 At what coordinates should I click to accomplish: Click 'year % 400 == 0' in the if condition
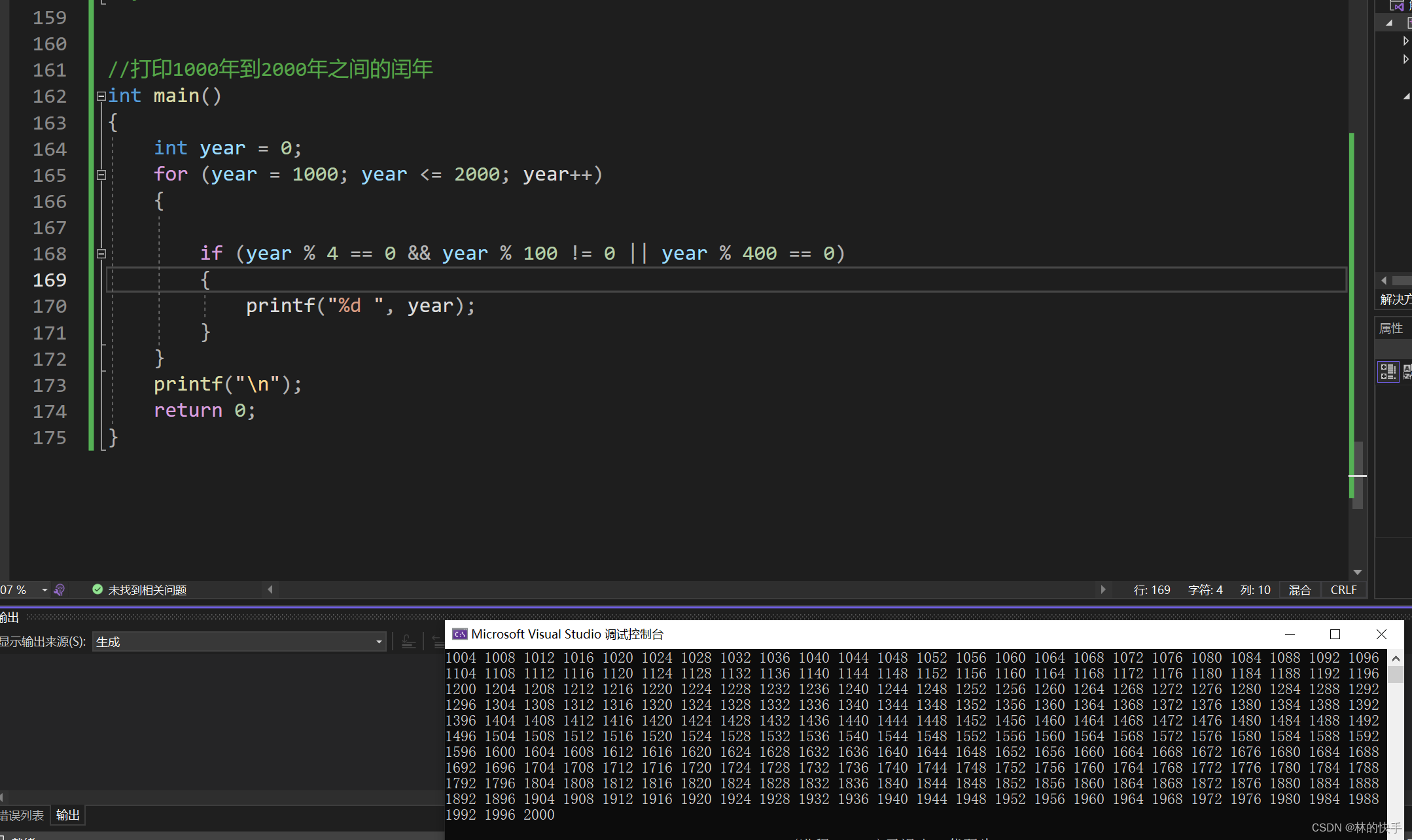pyautogui.click(x=748, y=254)
